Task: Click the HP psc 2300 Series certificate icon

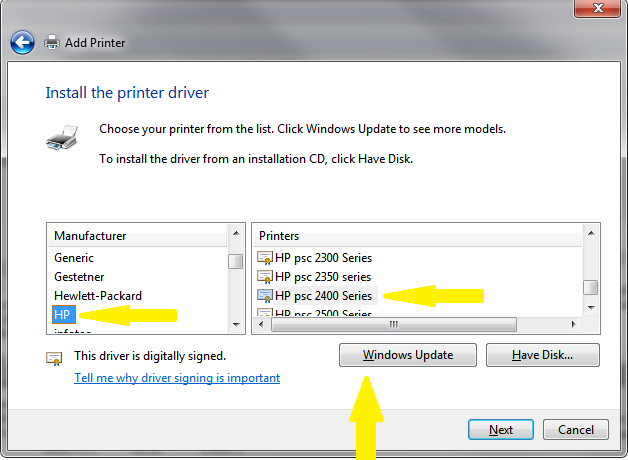Action: tap(265, 258)
